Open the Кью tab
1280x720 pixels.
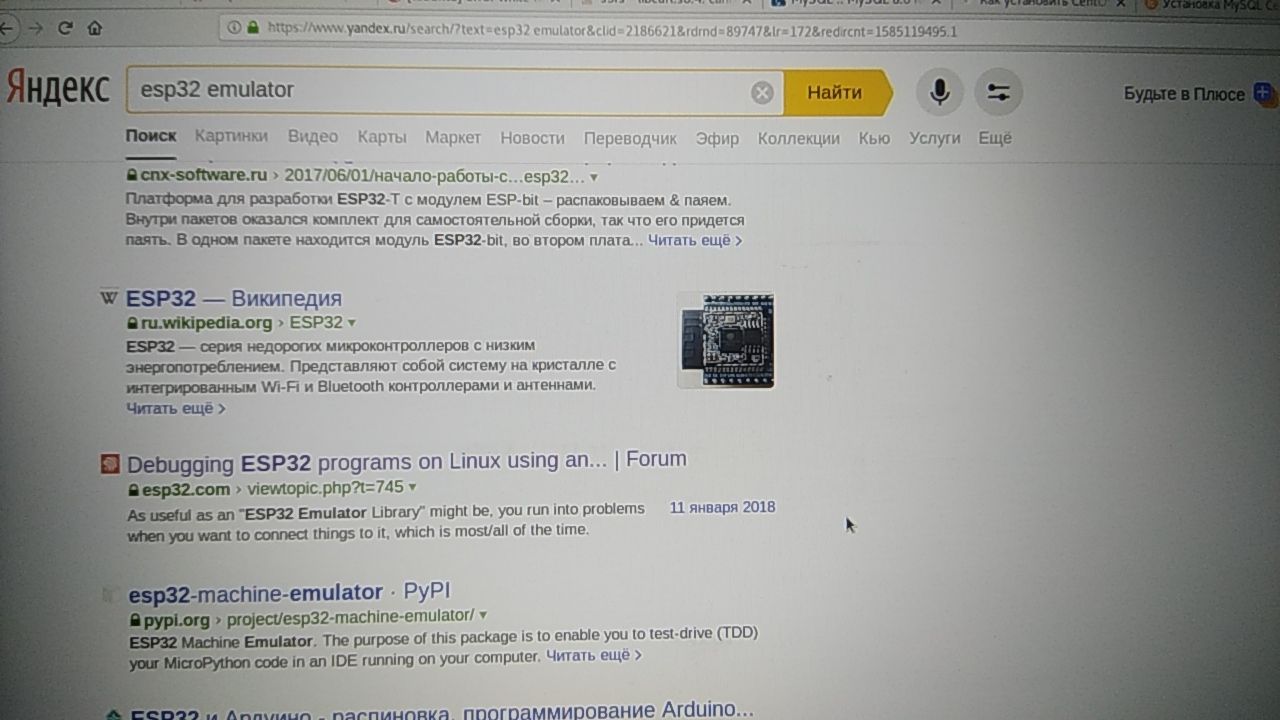point(874,138)
